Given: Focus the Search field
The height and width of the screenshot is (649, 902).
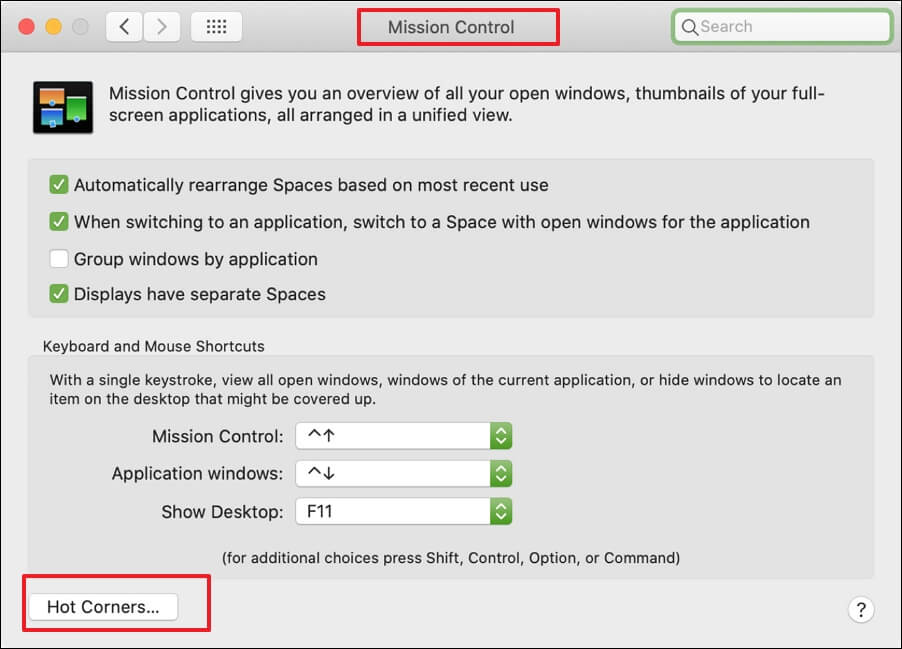Looking at the screenshot, I should pos(782,26).
